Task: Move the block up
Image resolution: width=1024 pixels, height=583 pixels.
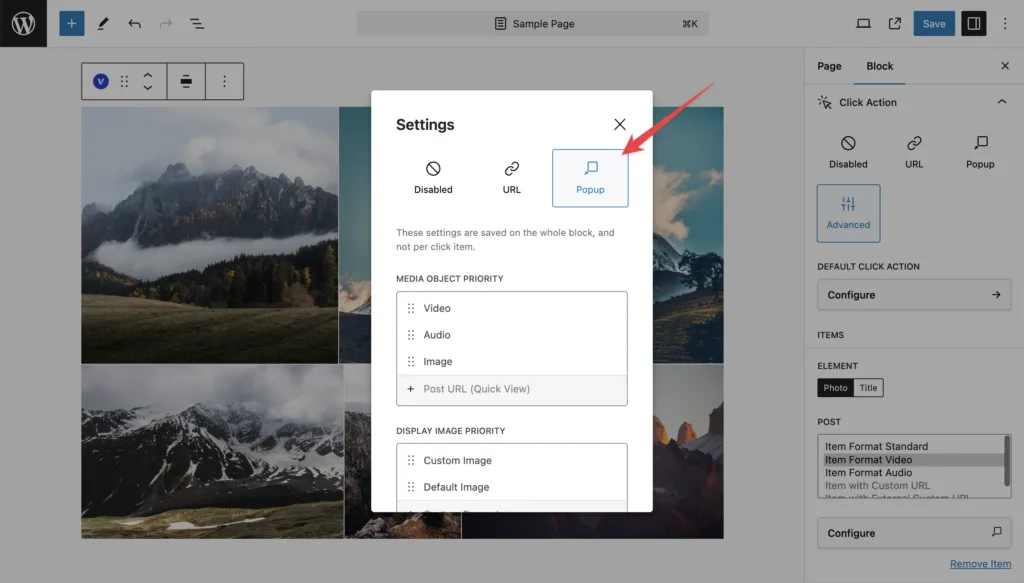Action: 148,74
